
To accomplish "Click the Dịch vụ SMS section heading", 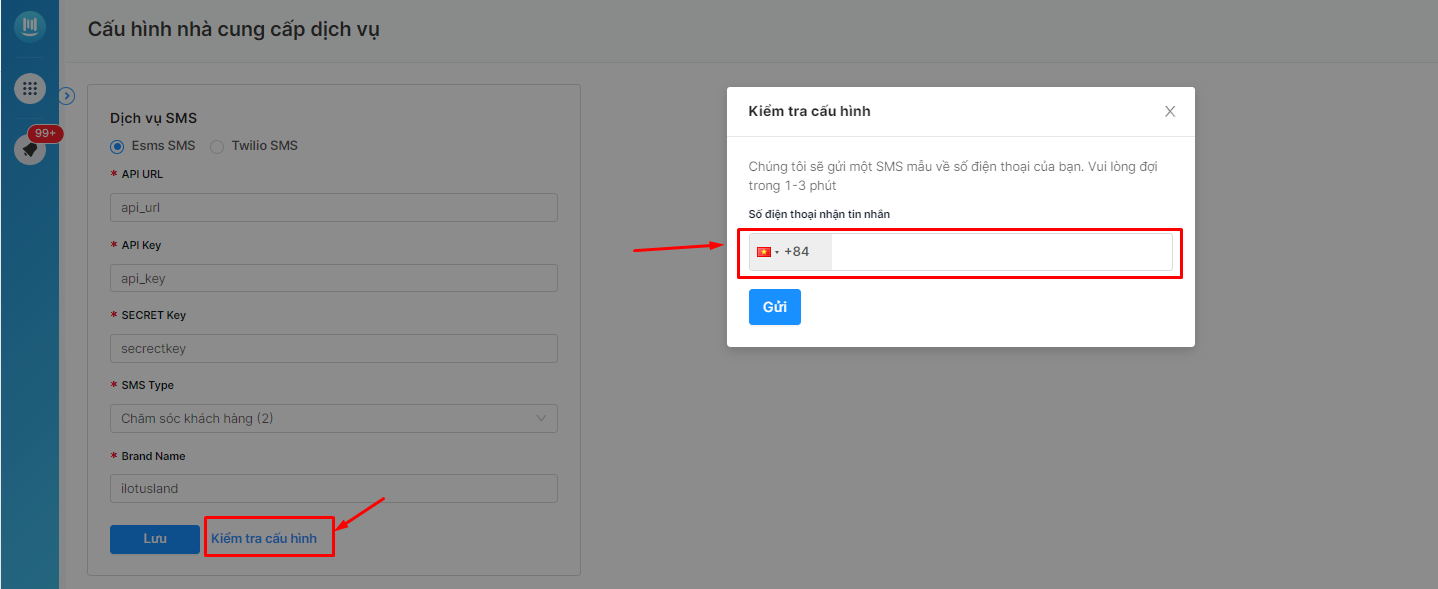I will (153, 118).
